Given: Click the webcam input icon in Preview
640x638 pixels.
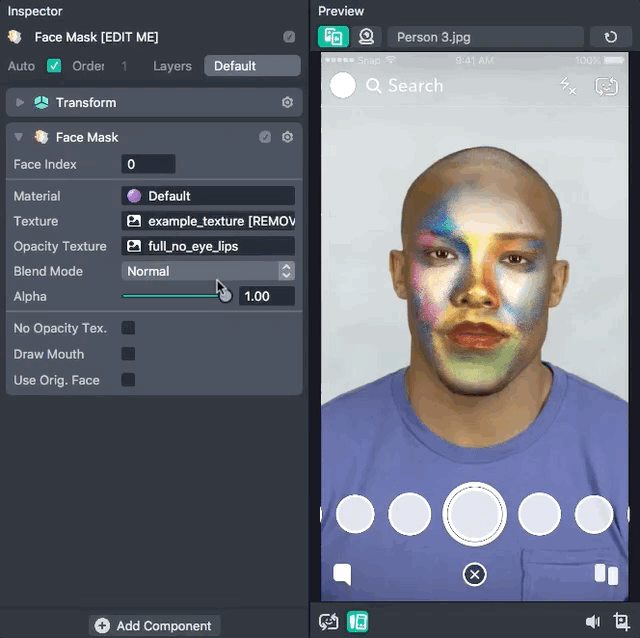Looking at the screenshot, I should click(367, 37).
